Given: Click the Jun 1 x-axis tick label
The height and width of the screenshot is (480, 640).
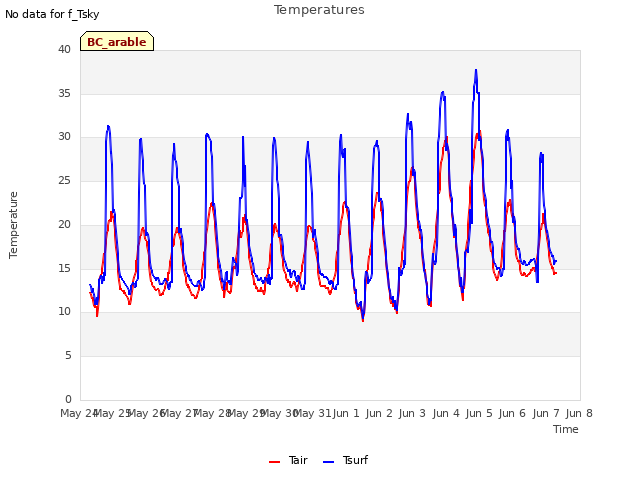Looking at the screenshot, I should tap(346, 413).
